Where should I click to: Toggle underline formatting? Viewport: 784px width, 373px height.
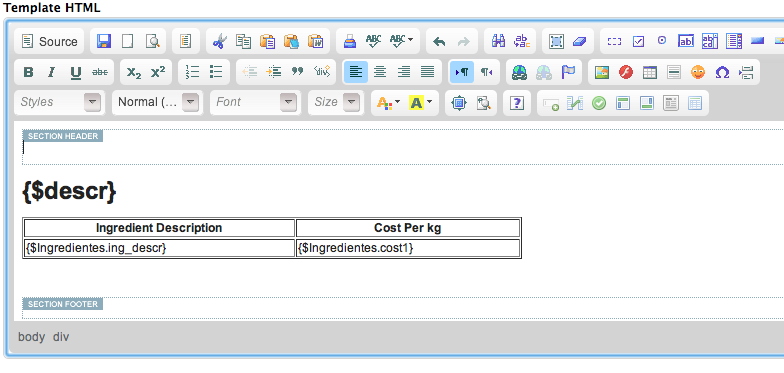point(76,72)
